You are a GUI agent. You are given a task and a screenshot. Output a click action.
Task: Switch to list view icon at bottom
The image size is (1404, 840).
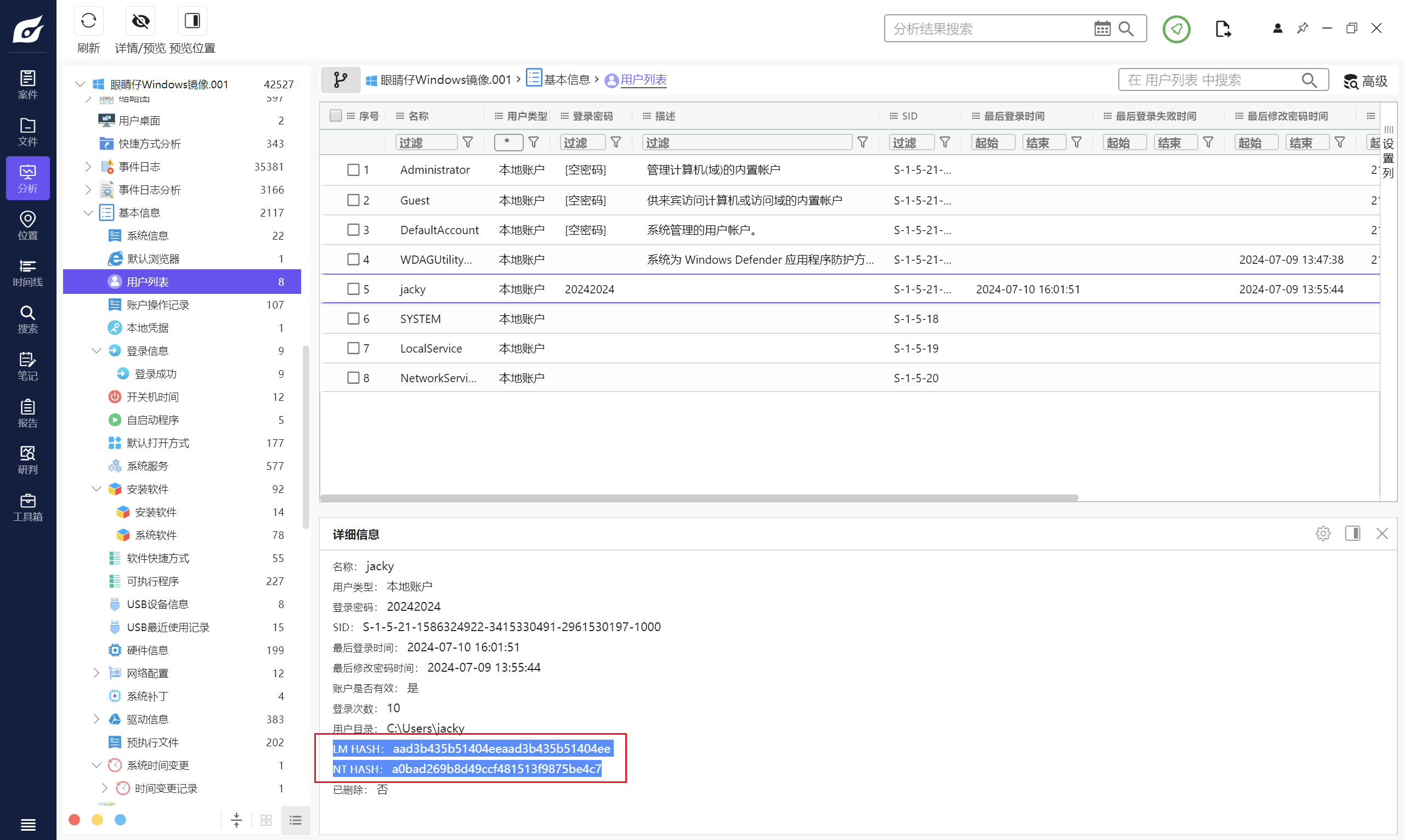296,820
